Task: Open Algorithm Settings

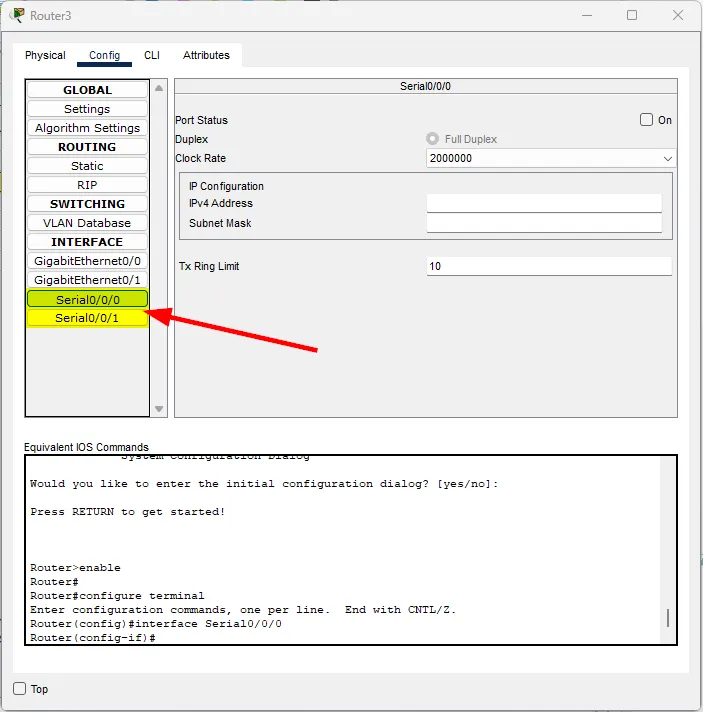Action: point(87,128)
